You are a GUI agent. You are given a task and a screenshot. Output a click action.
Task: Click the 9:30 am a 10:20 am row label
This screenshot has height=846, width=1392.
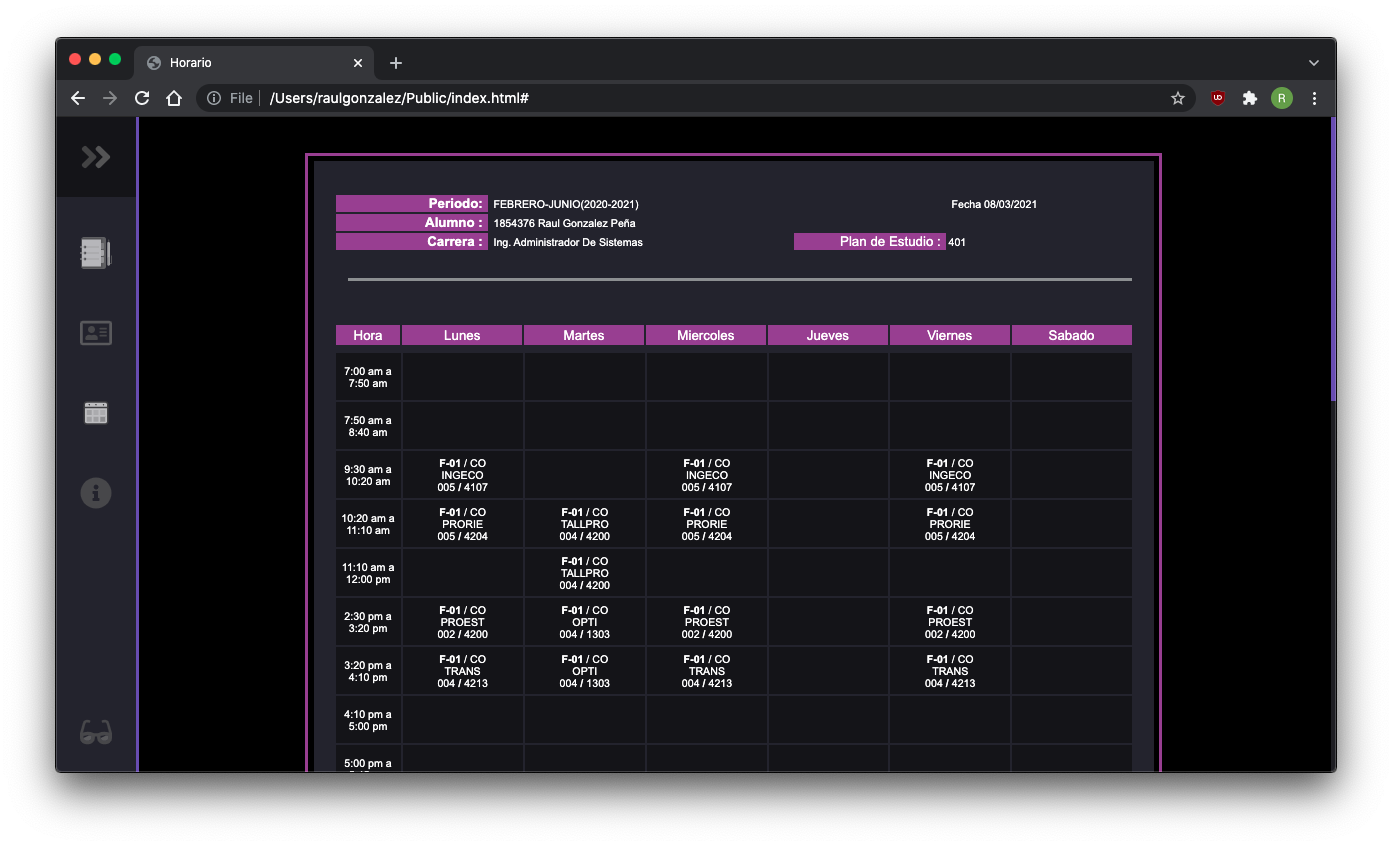coord(368,475)
